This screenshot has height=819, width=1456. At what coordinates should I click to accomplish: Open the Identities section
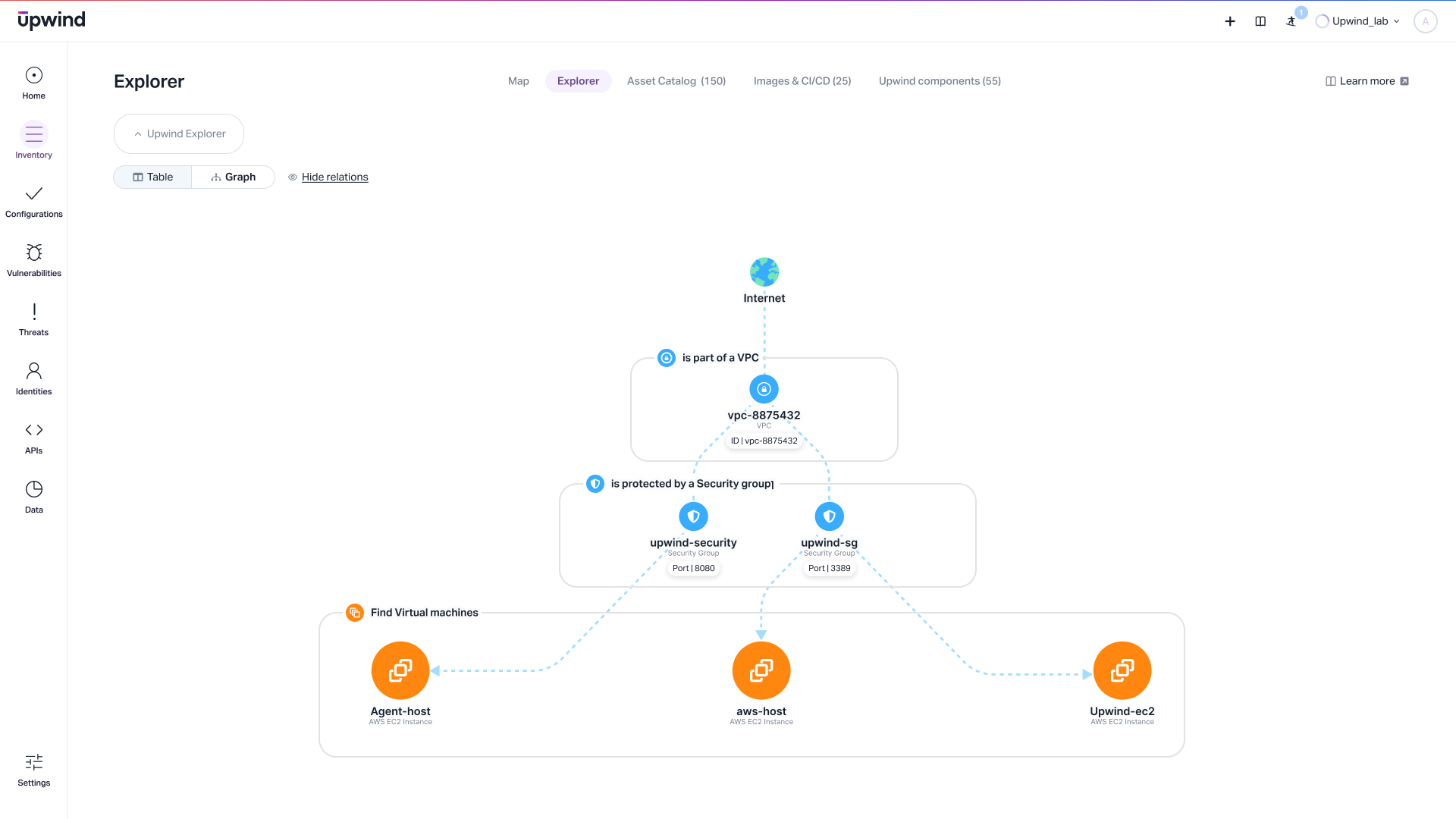34,379
